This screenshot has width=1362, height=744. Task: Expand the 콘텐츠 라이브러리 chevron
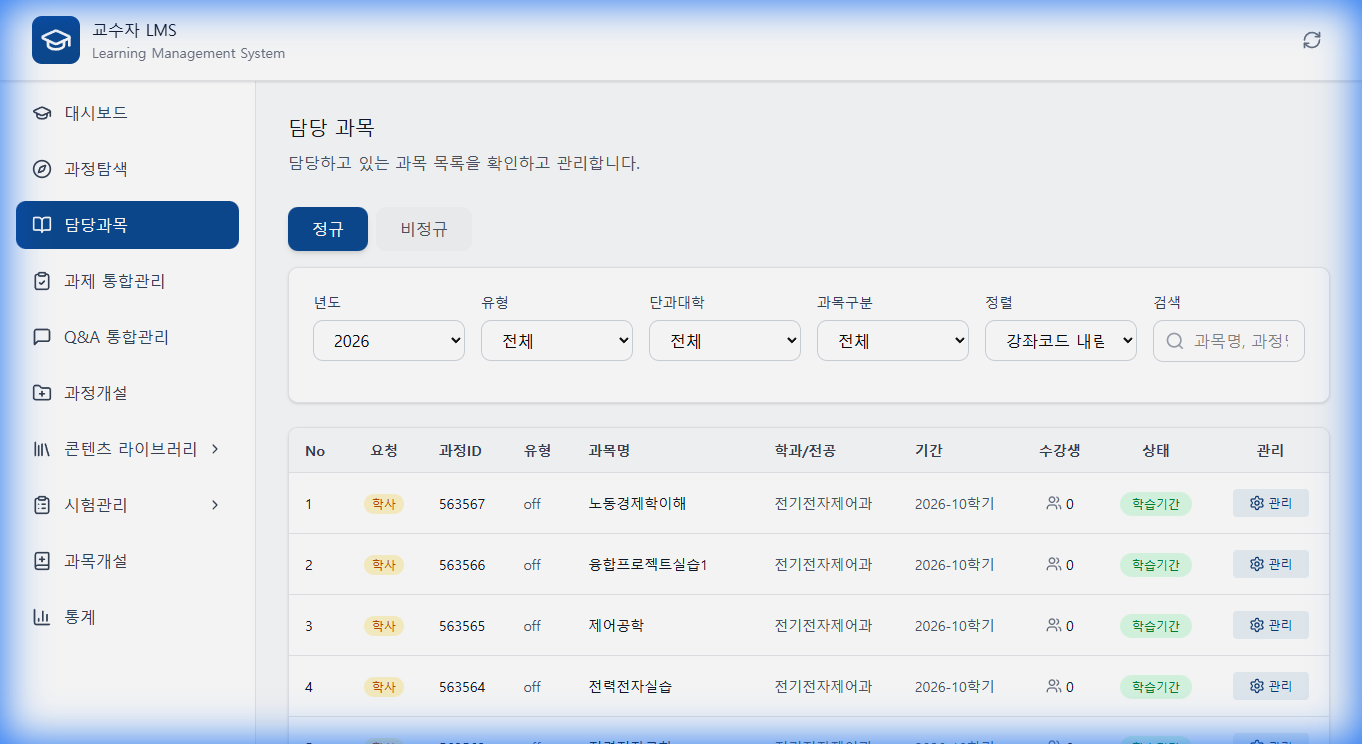[213, 449]
